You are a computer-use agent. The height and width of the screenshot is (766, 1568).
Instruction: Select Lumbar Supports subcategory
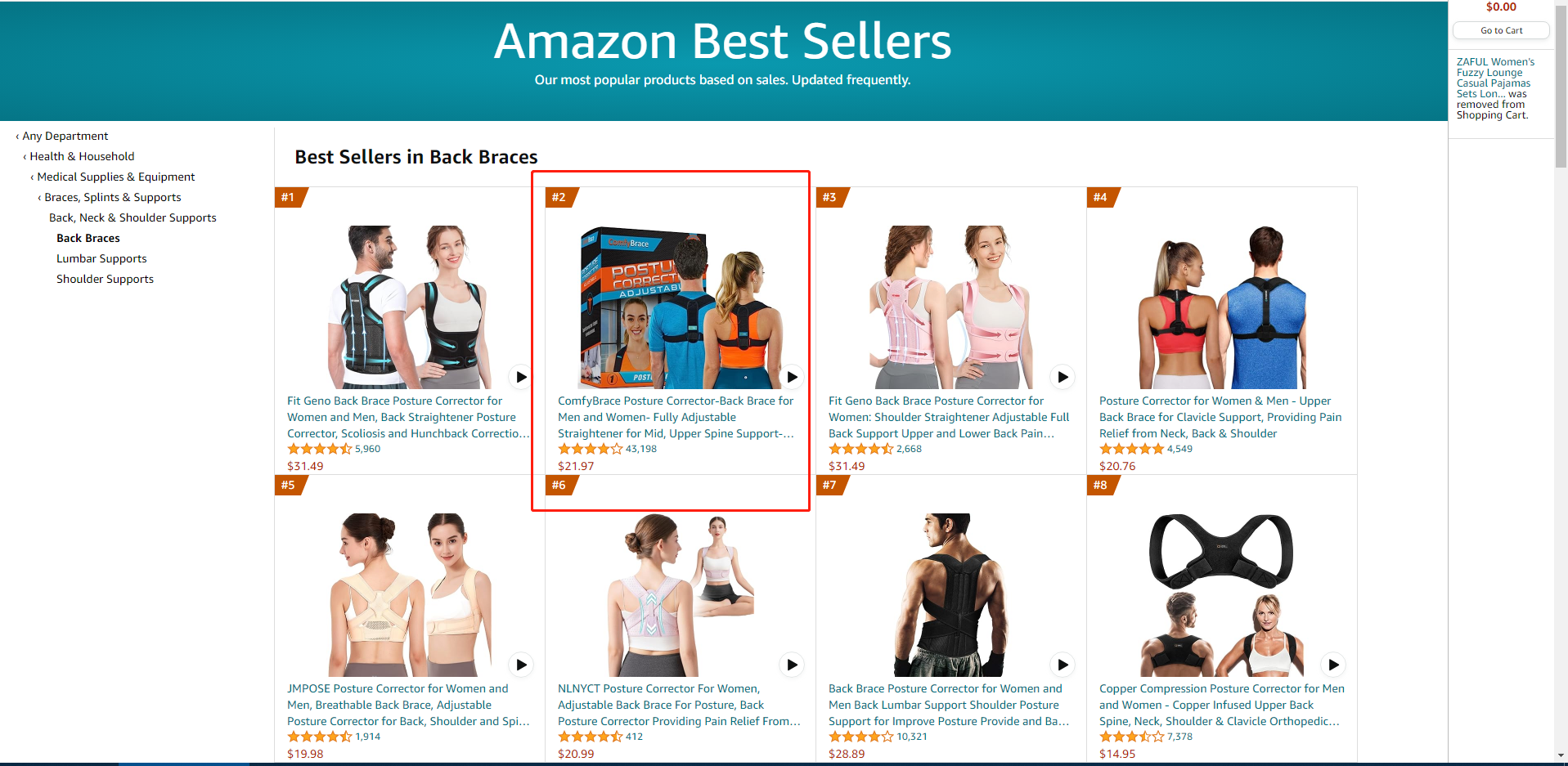point(101,258)
